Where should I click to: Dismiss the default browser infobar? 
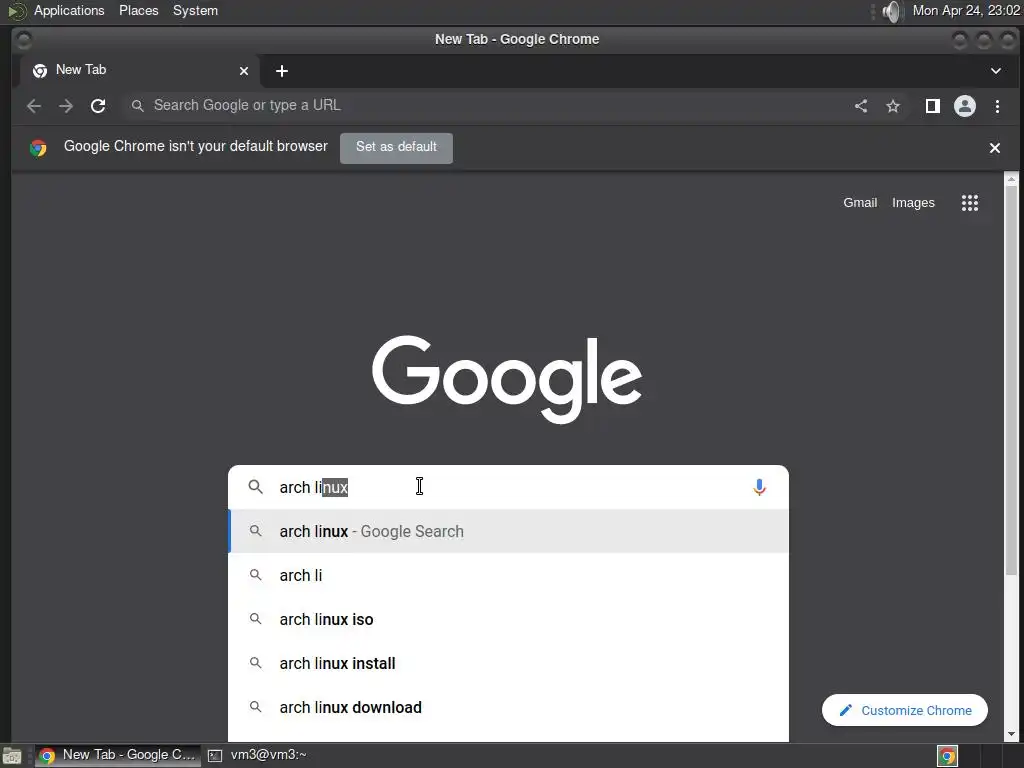pos(994,148)
